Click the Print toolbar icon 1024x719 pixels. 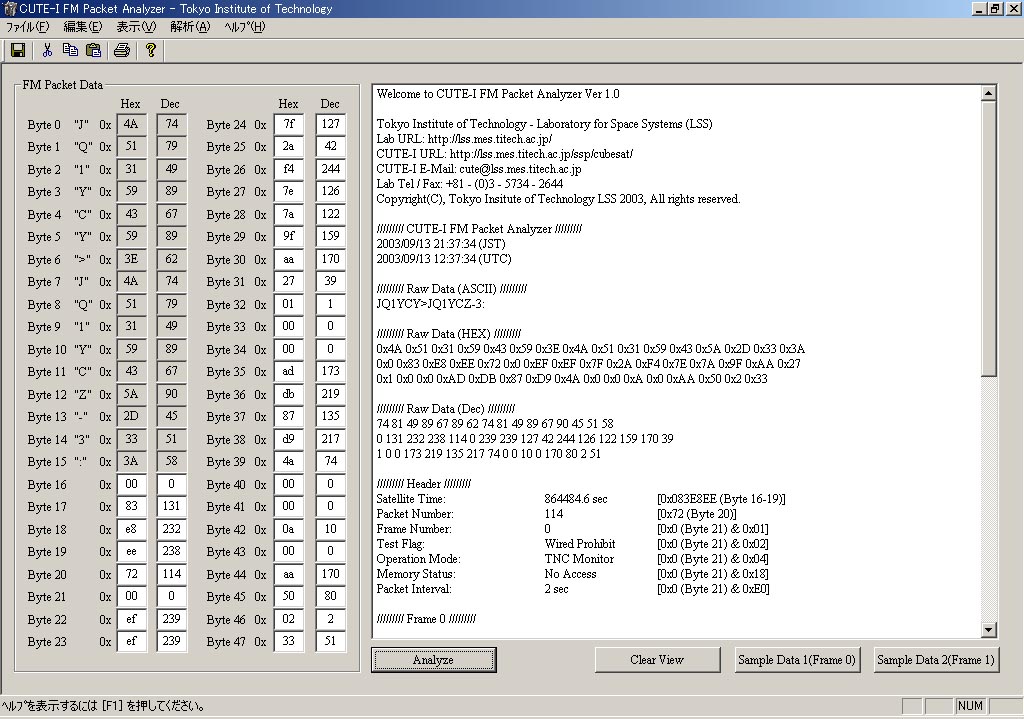(122, 50)
